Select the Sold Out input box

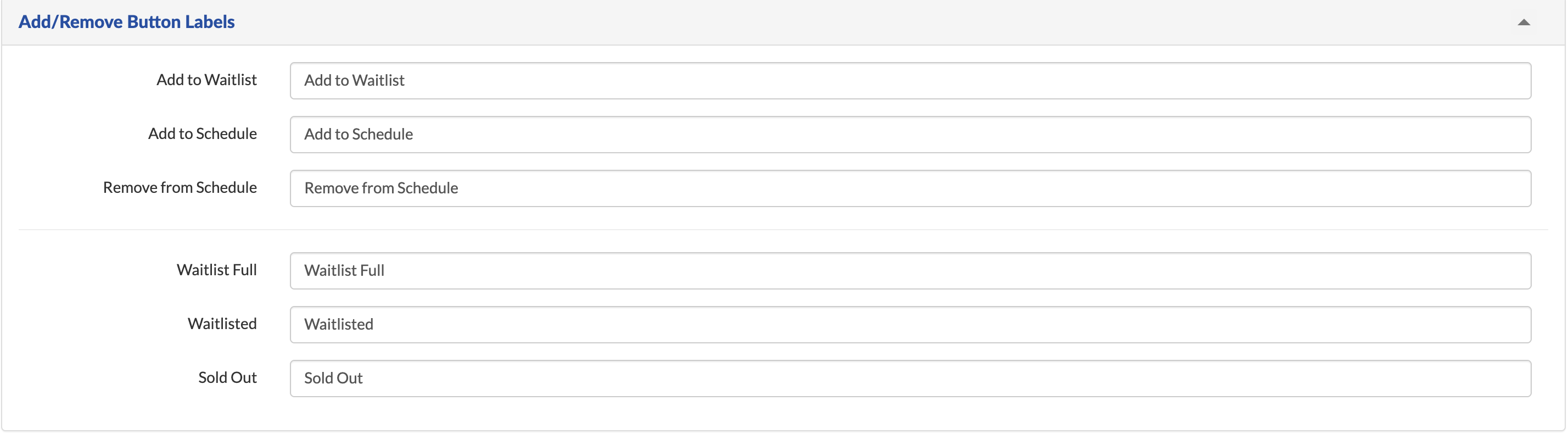[x=910, y=379]
